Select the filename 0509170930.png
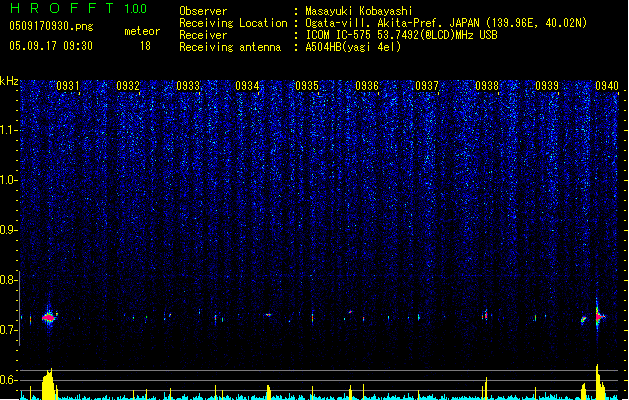The height and width of the screenshot is (400, 629). 51,27
